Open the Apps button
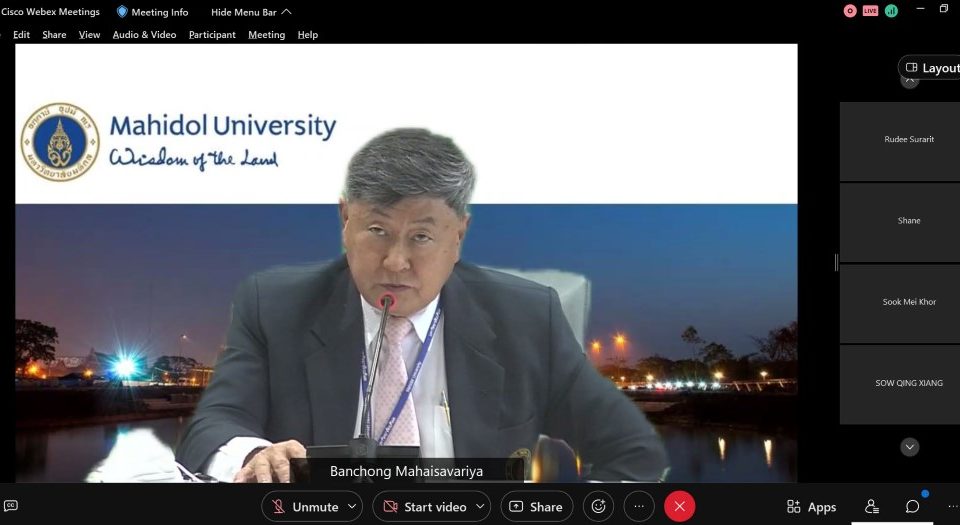The image size is (960, 525). 811,507
